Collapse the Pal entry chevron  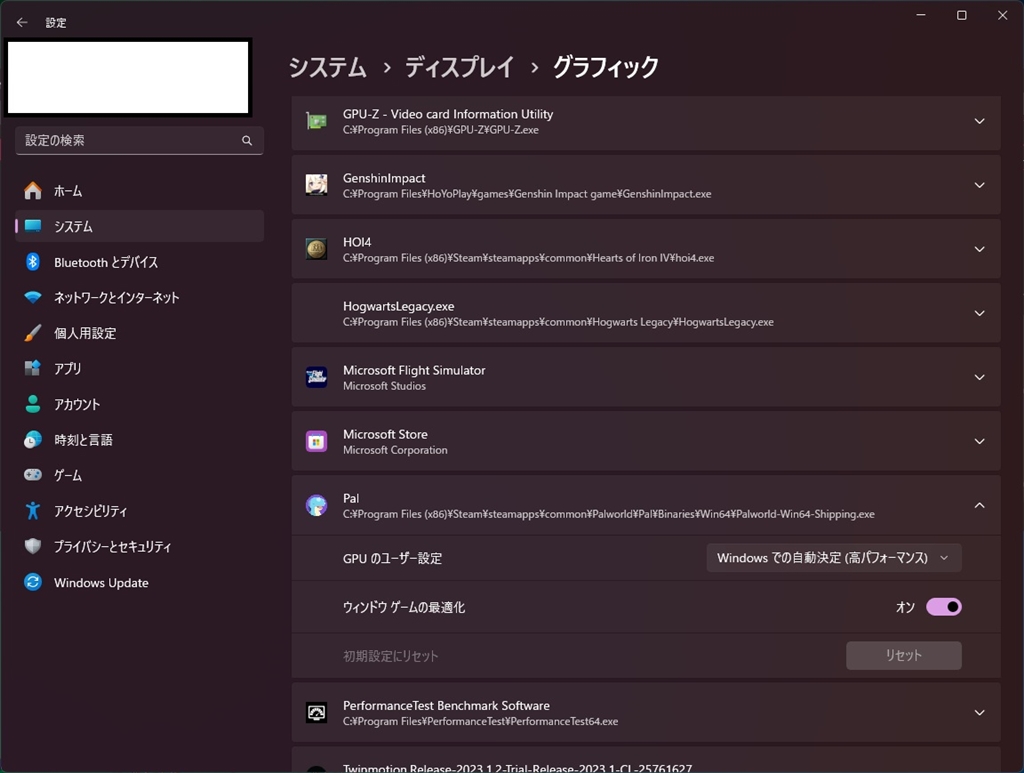tap(980, 505)
